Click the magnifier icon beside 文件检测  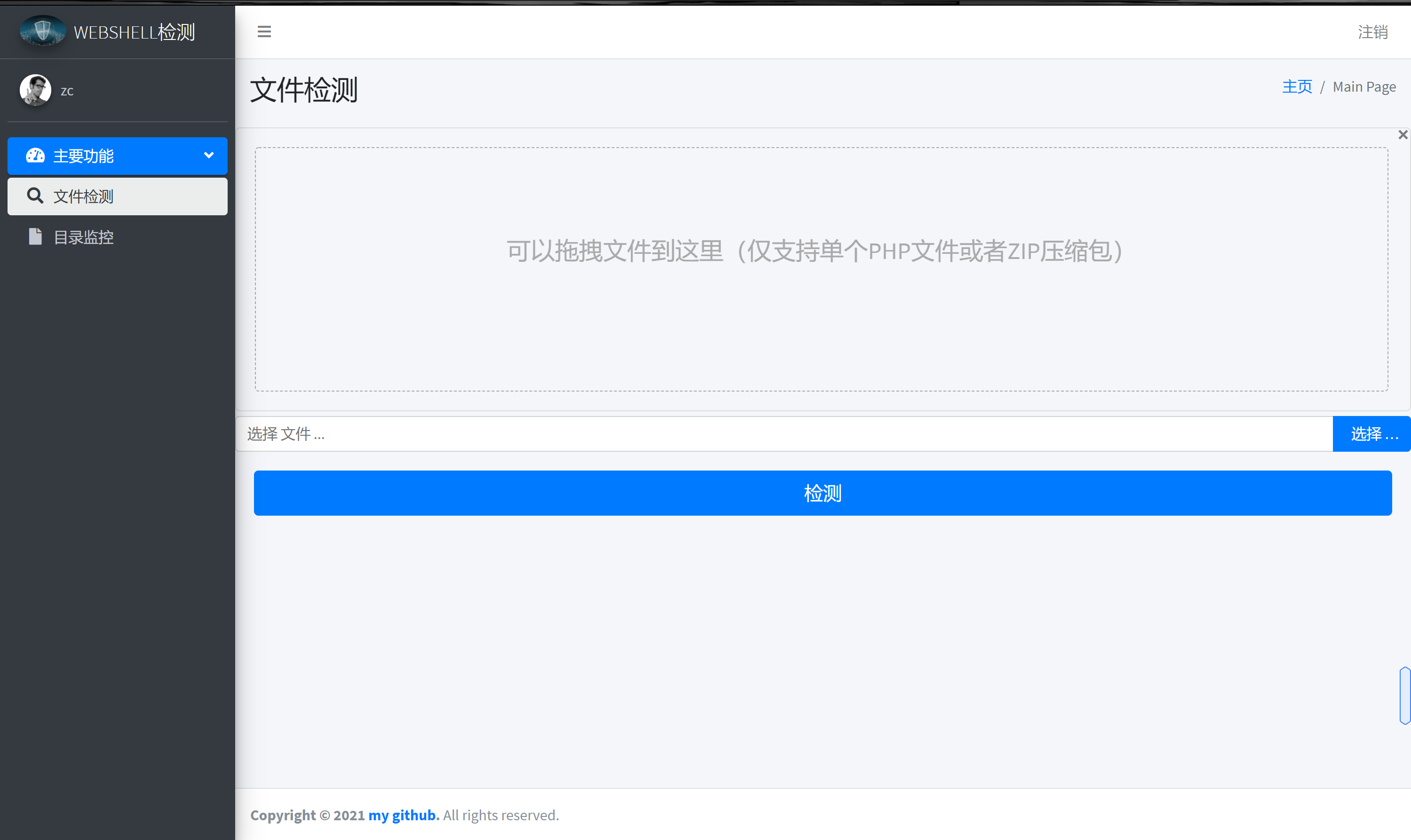pyautogui.click(x=35, y=196)
